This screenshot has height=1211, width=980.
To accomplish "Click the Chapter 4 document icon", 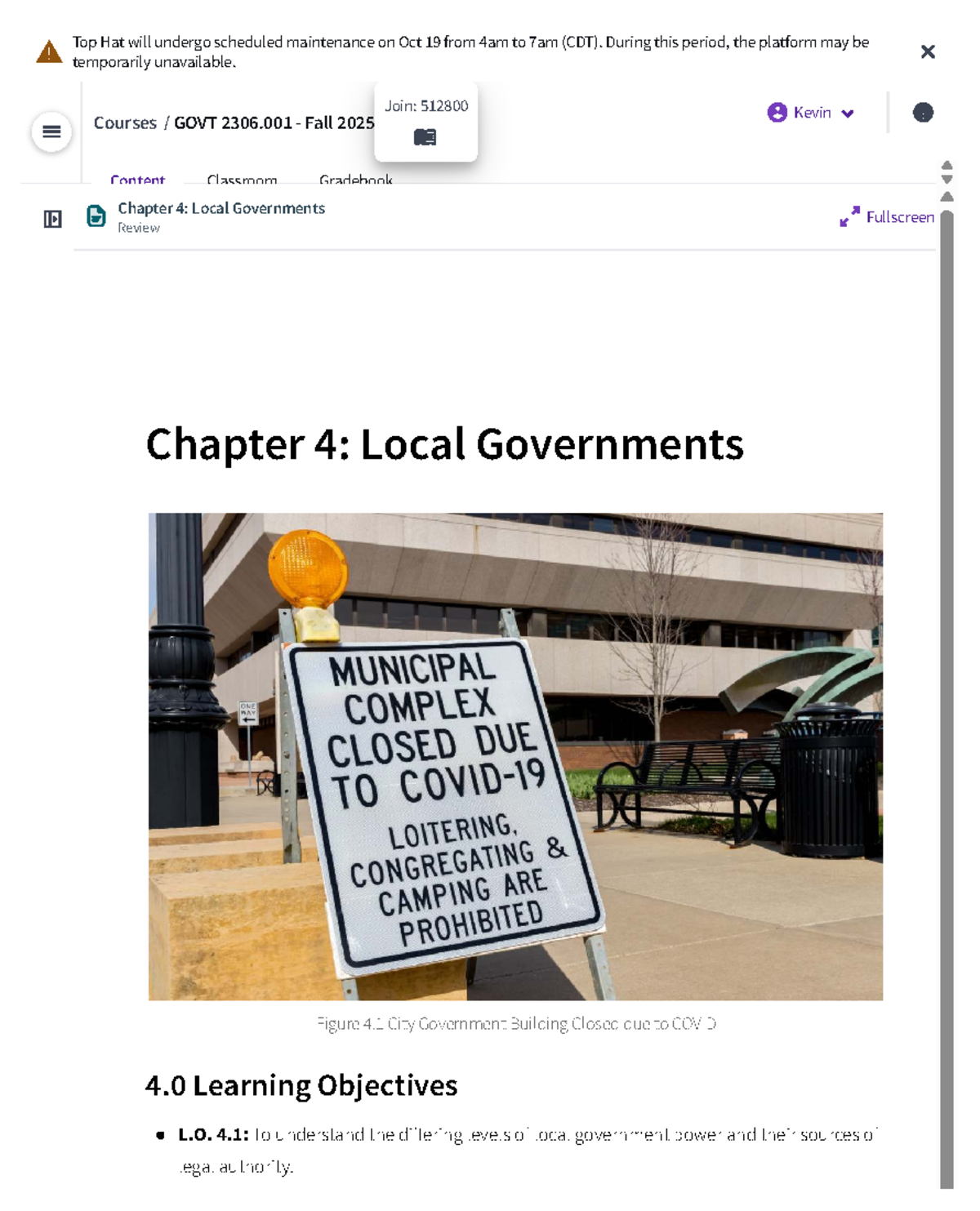I will [x=96, y=216].
